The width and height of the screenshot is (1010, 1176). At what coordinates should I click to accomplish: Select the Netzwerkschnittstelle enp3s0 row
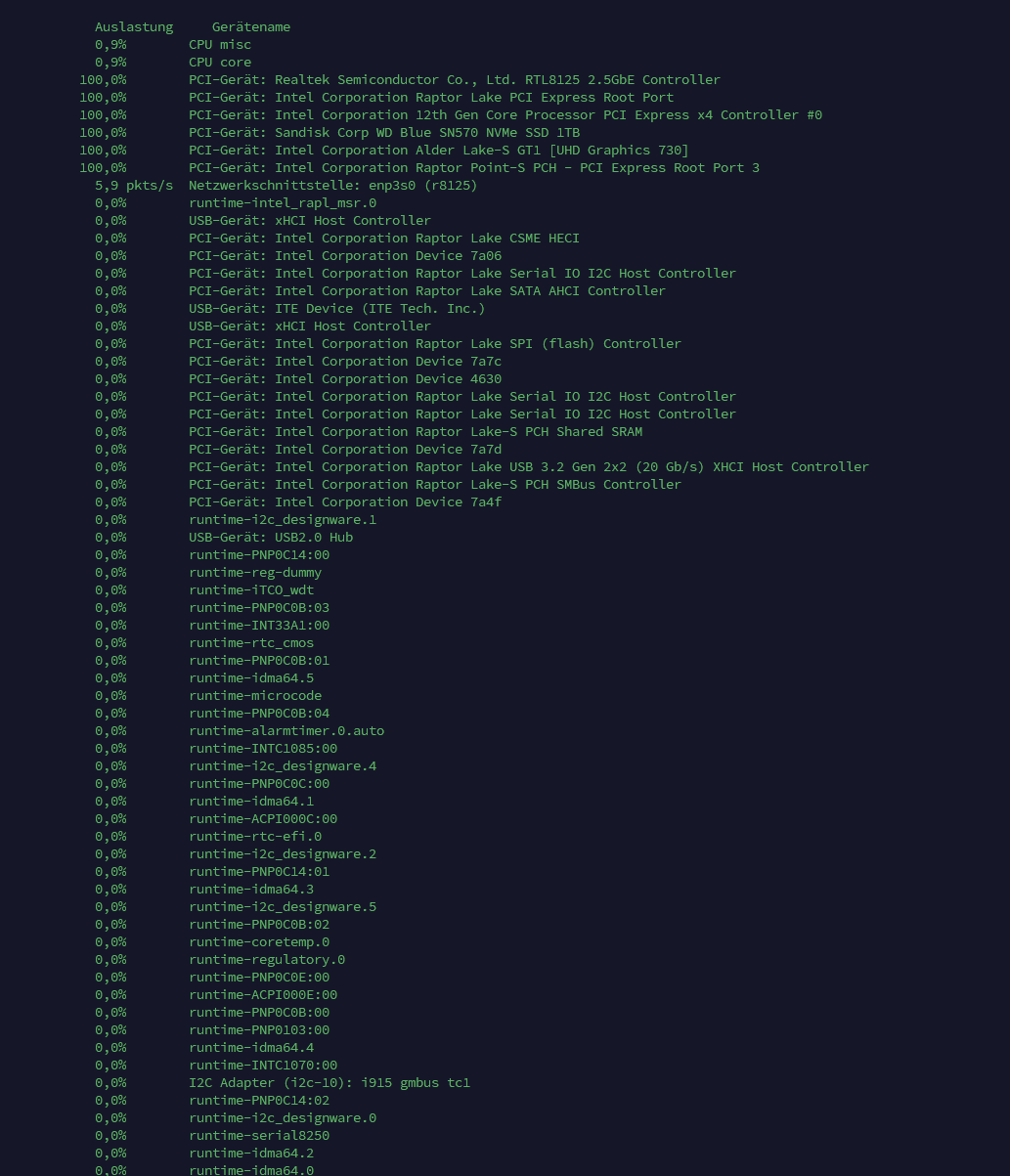click(286, 185)
